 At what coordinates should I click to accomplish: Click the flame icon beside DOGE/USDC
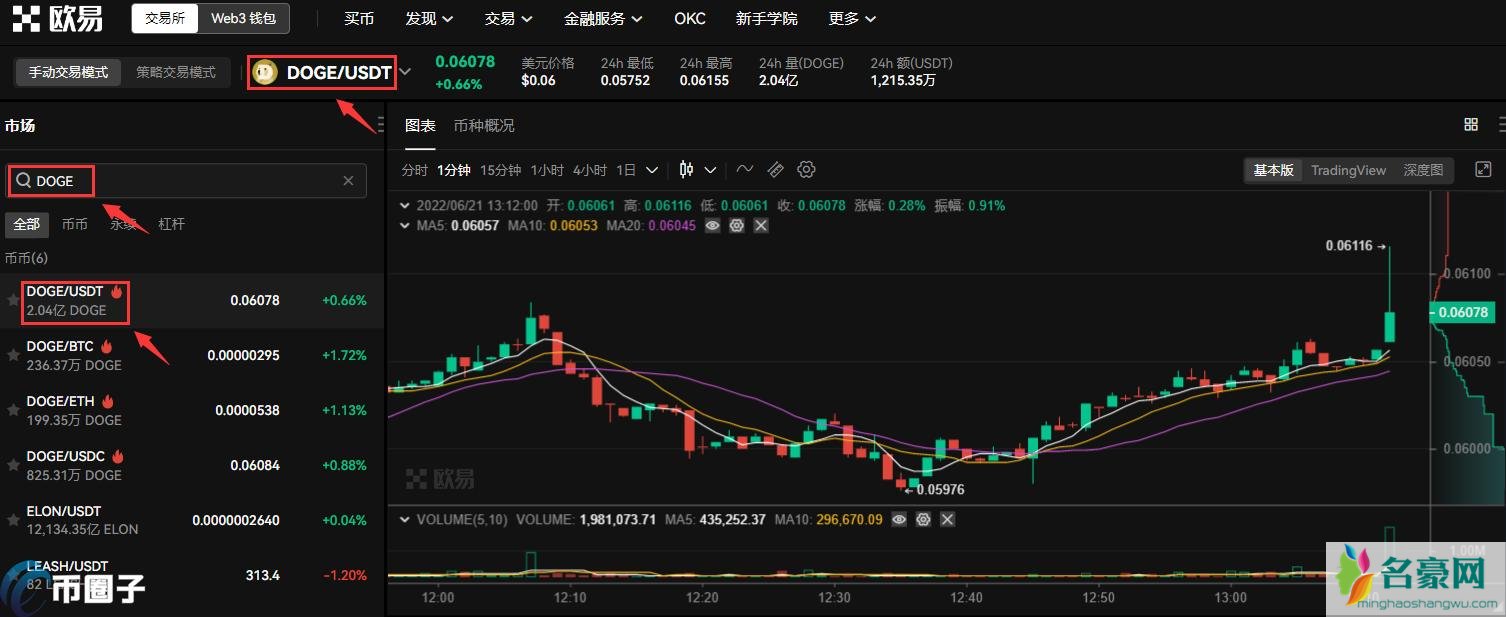118,457
